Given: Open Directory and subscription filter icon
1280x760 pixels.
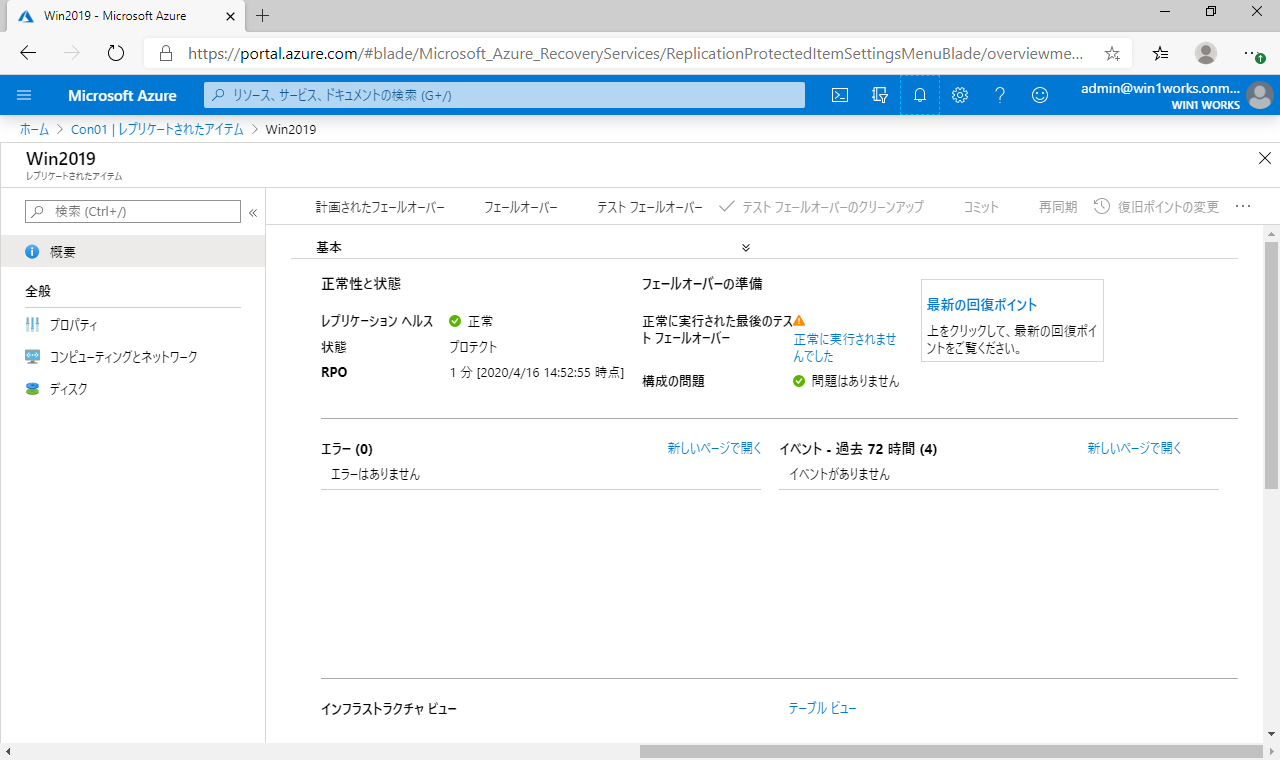Looking at the screenshot, I should (x=880, y=95).
